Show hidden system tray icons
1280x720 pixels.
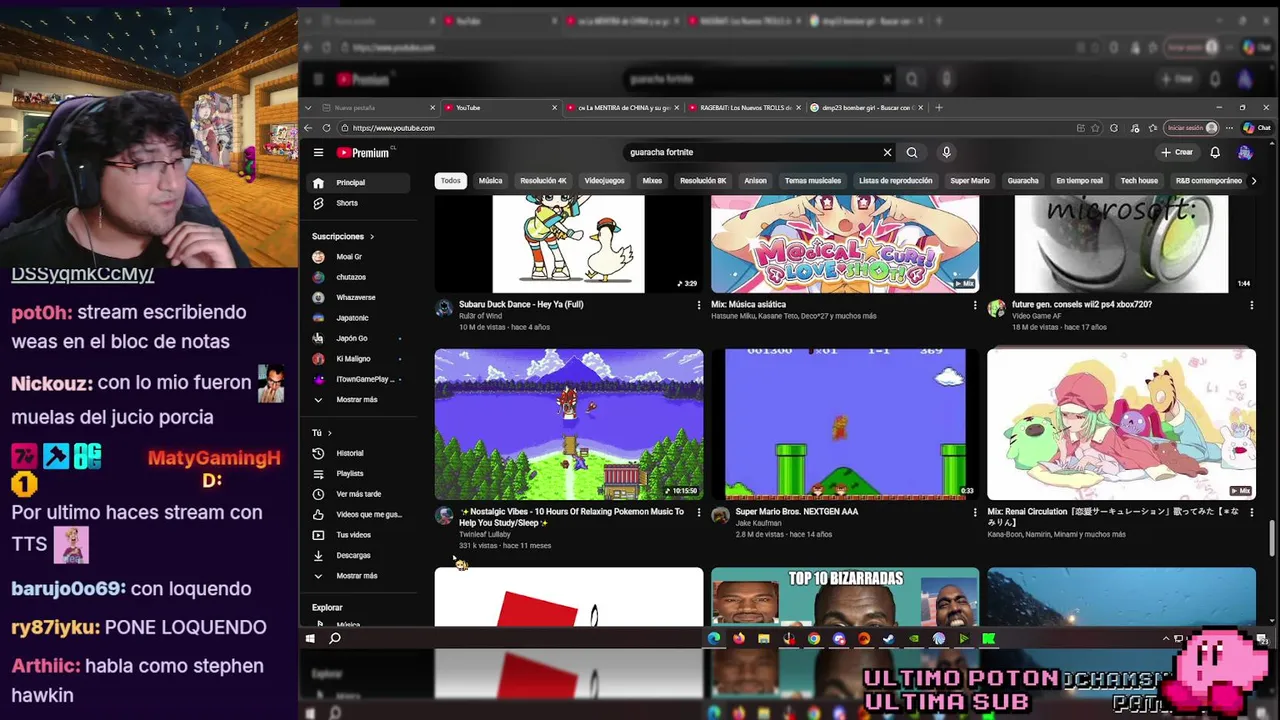(x=1165, y=638)
